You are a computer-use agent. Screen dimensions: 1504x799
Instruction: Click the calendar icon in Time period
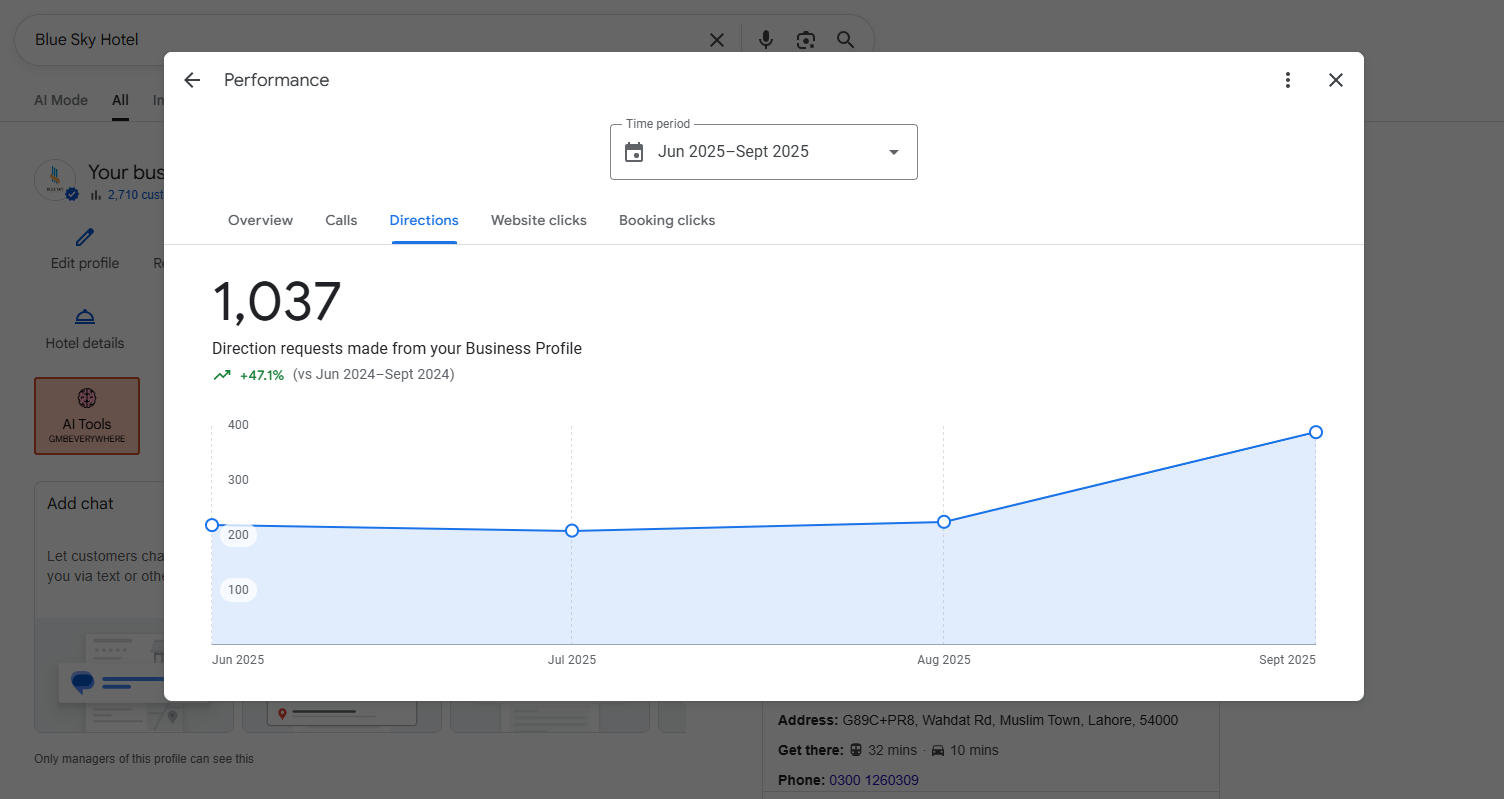[x=634, y=152]
